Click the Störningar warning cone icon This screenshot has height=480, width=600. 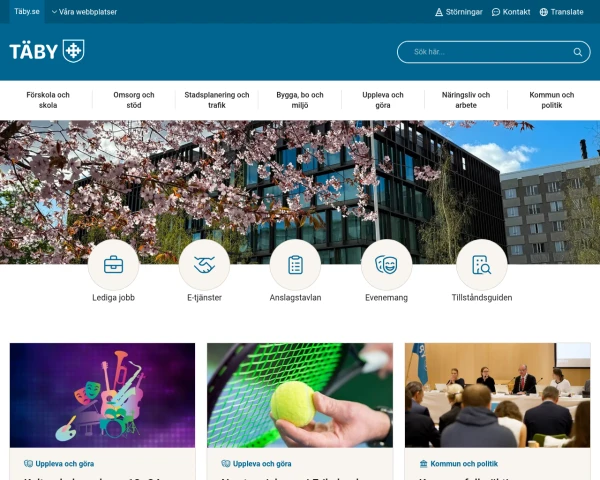click(439, 12)
